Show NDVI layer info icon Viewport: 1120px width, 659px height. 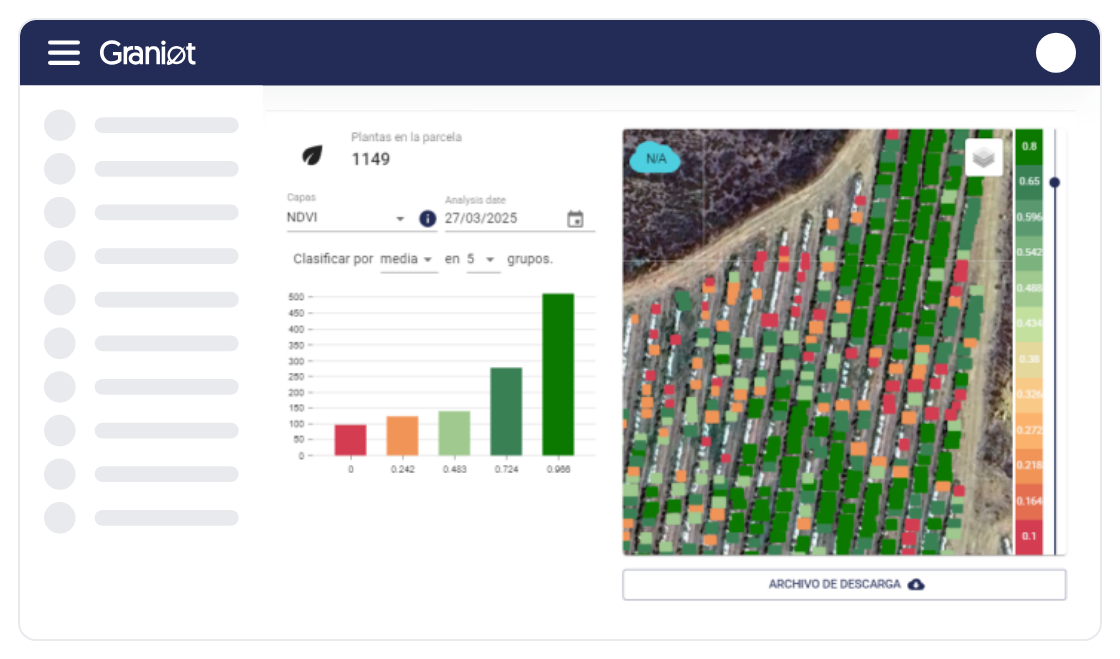point(427,218)
